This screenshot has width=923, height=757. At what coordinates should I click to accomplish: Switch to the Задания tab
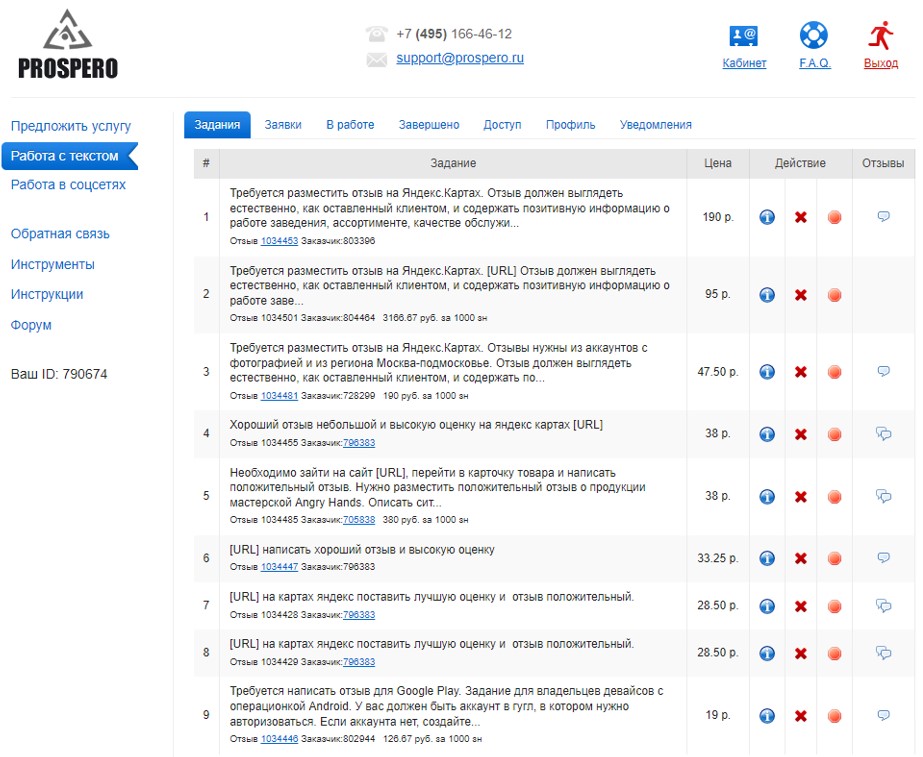tap(217, 125)
